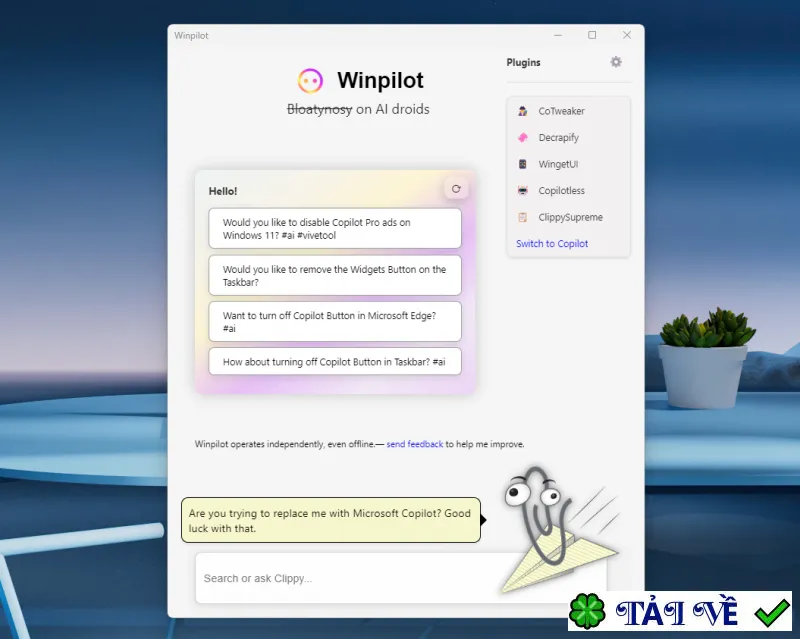Click the pink Decrapify plugin icon
This screenshot has height=639, width=800.
click(x=522, y=138)
